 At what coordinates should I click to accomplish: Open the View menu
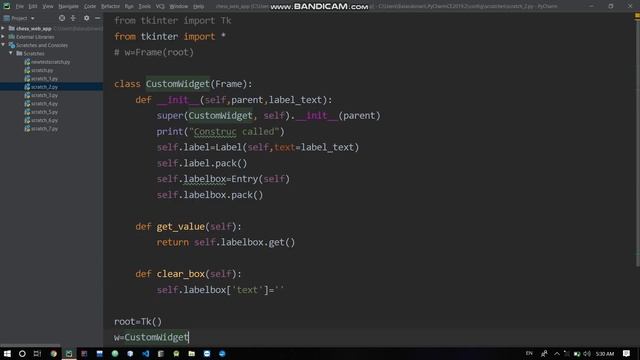click(48, 7)
